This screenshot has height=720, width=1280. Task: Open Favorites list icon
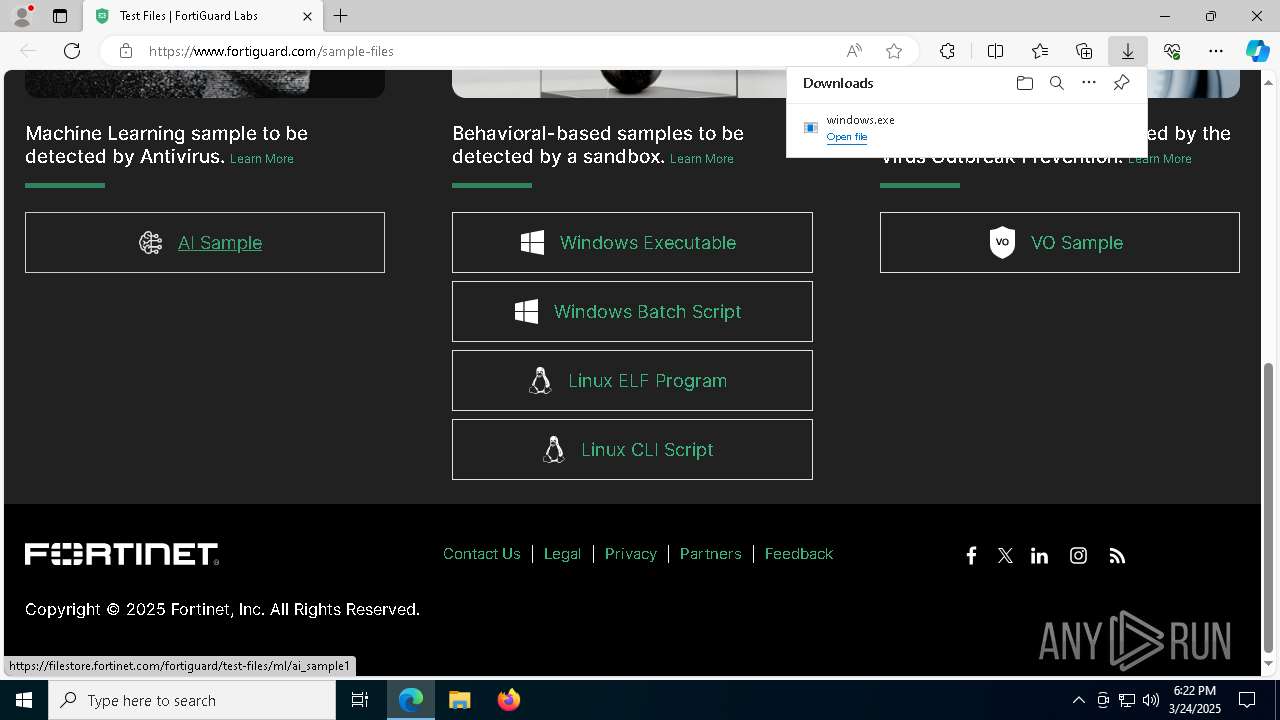coord(1040,51)
